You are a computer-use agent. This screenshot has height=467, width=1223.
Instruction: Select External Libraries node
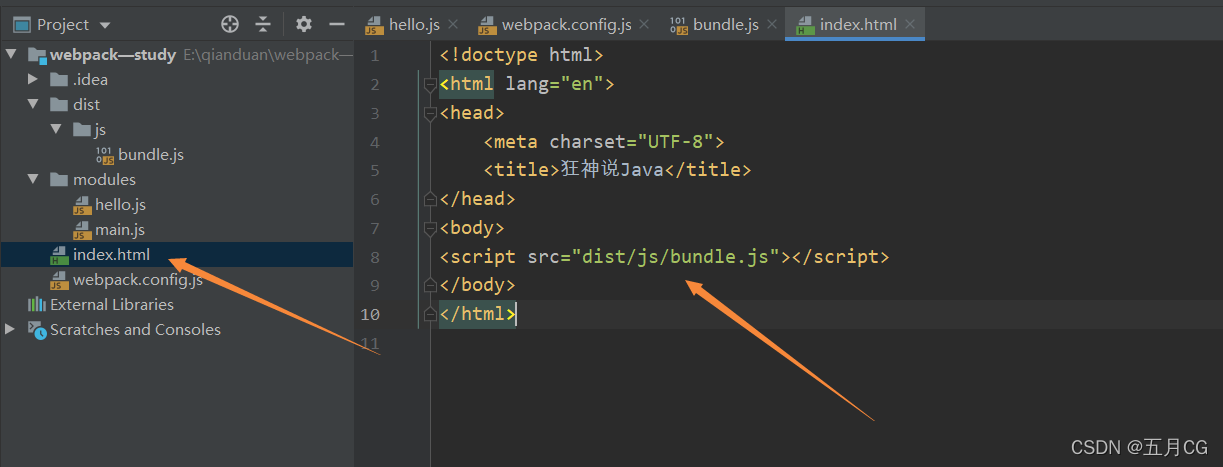pos(112,304)
